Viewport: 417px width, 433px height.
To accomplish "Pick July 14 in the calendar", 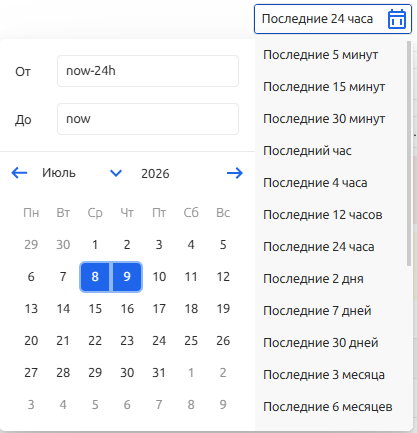I will [63, 309].
